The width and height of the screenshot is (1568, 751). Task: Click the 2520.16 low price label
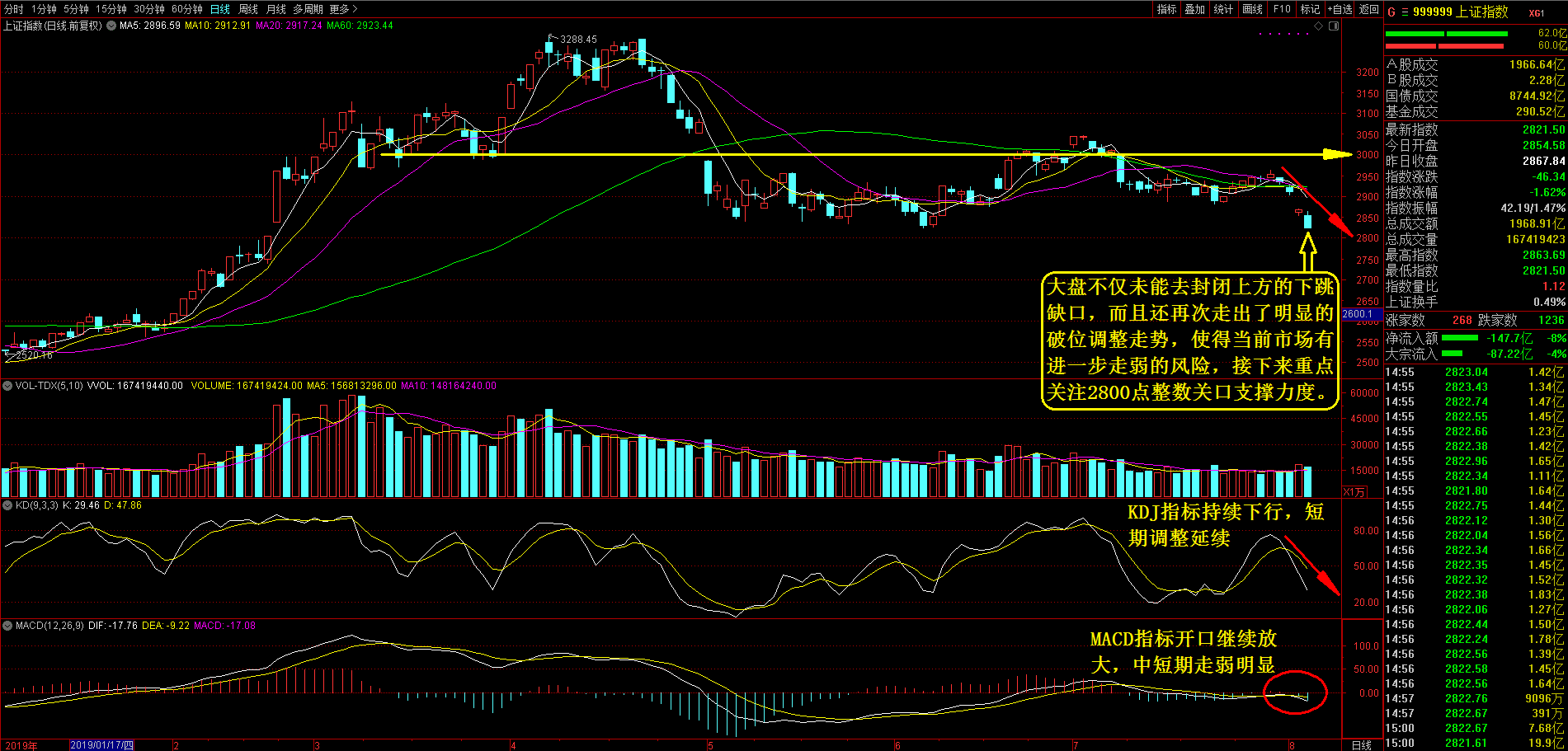[x=34, y=355]
